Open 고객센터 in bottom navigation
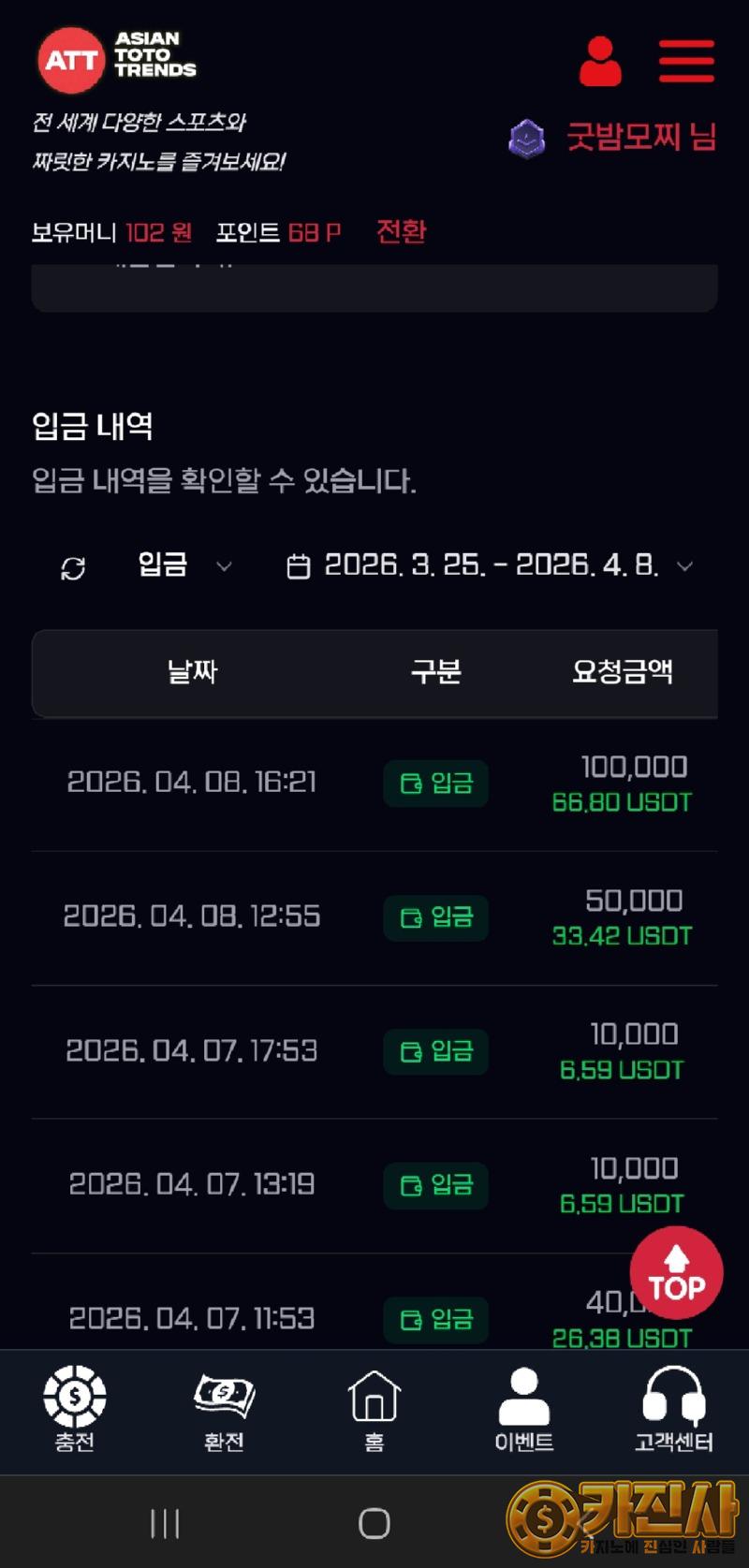 (x=674, y=1409)
